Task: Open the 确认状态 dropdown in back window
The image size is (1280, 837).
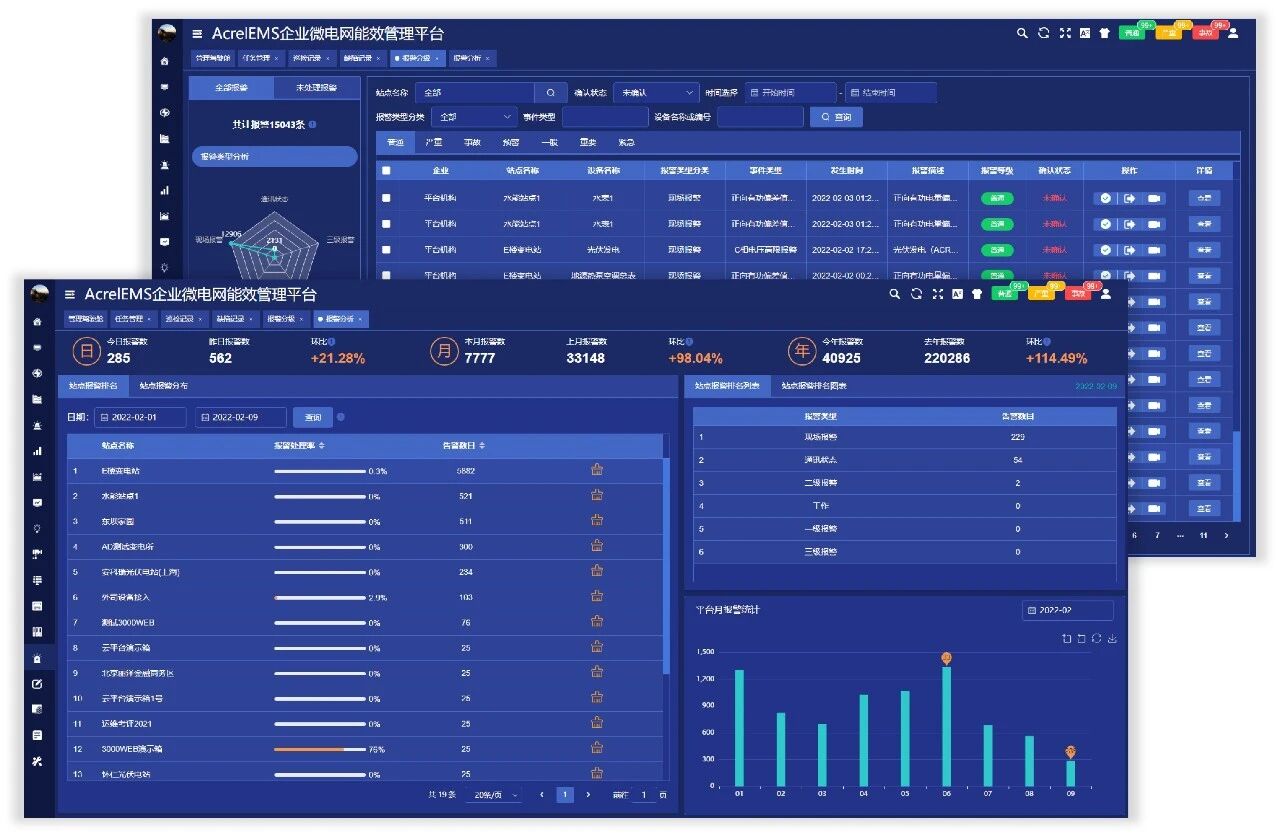Action: pos(655,93)
